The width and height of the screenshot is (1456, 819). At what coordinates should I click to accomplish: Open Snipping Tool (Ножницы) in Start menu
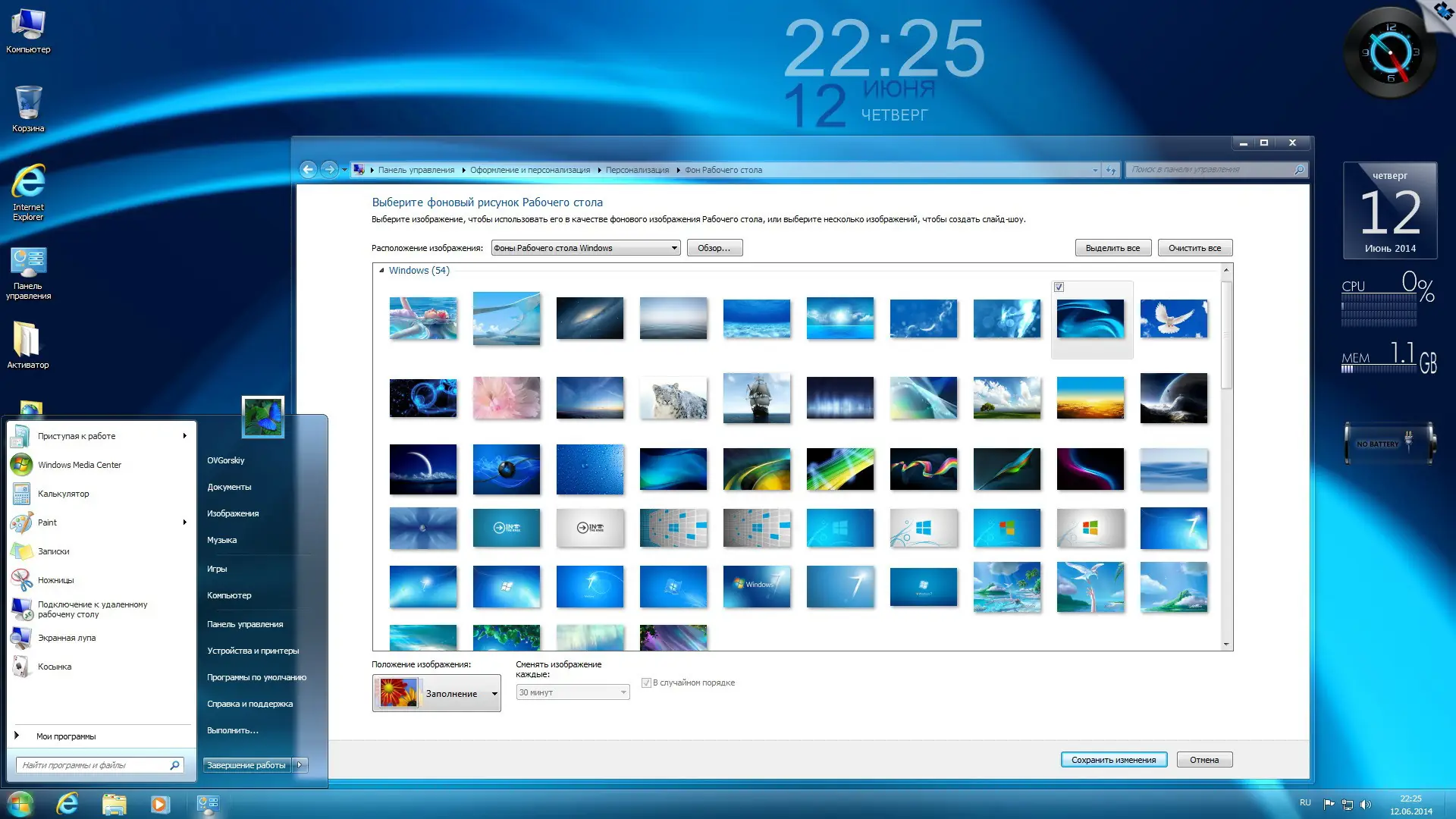(55, 580)
